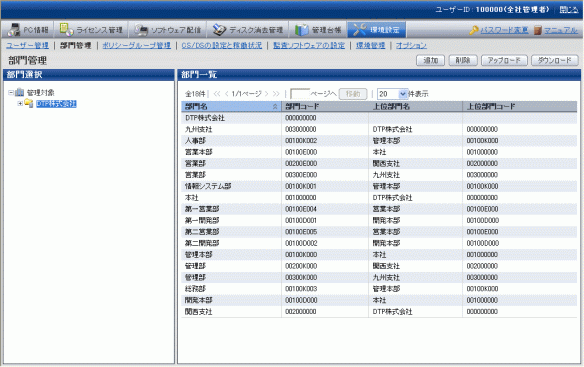Open the マニュアル link
The width and height of the screenshot is (584, 367).
(561, 30)
